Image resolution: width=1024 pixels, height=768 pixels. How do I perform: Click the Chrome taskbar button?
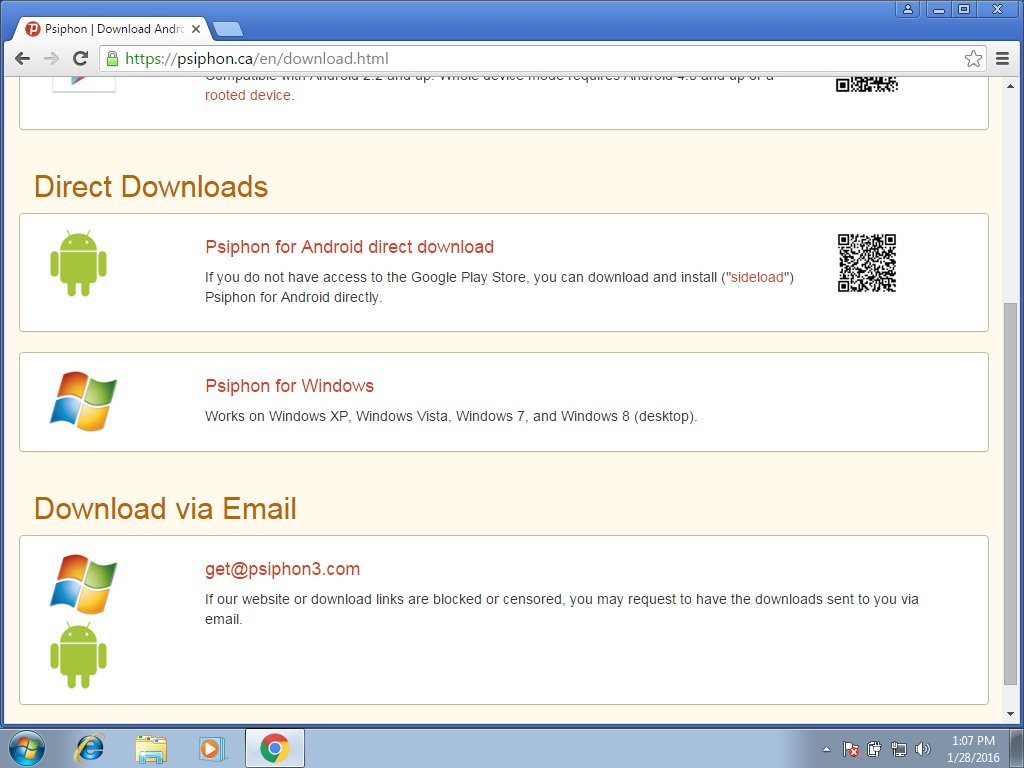click(275, 748)
